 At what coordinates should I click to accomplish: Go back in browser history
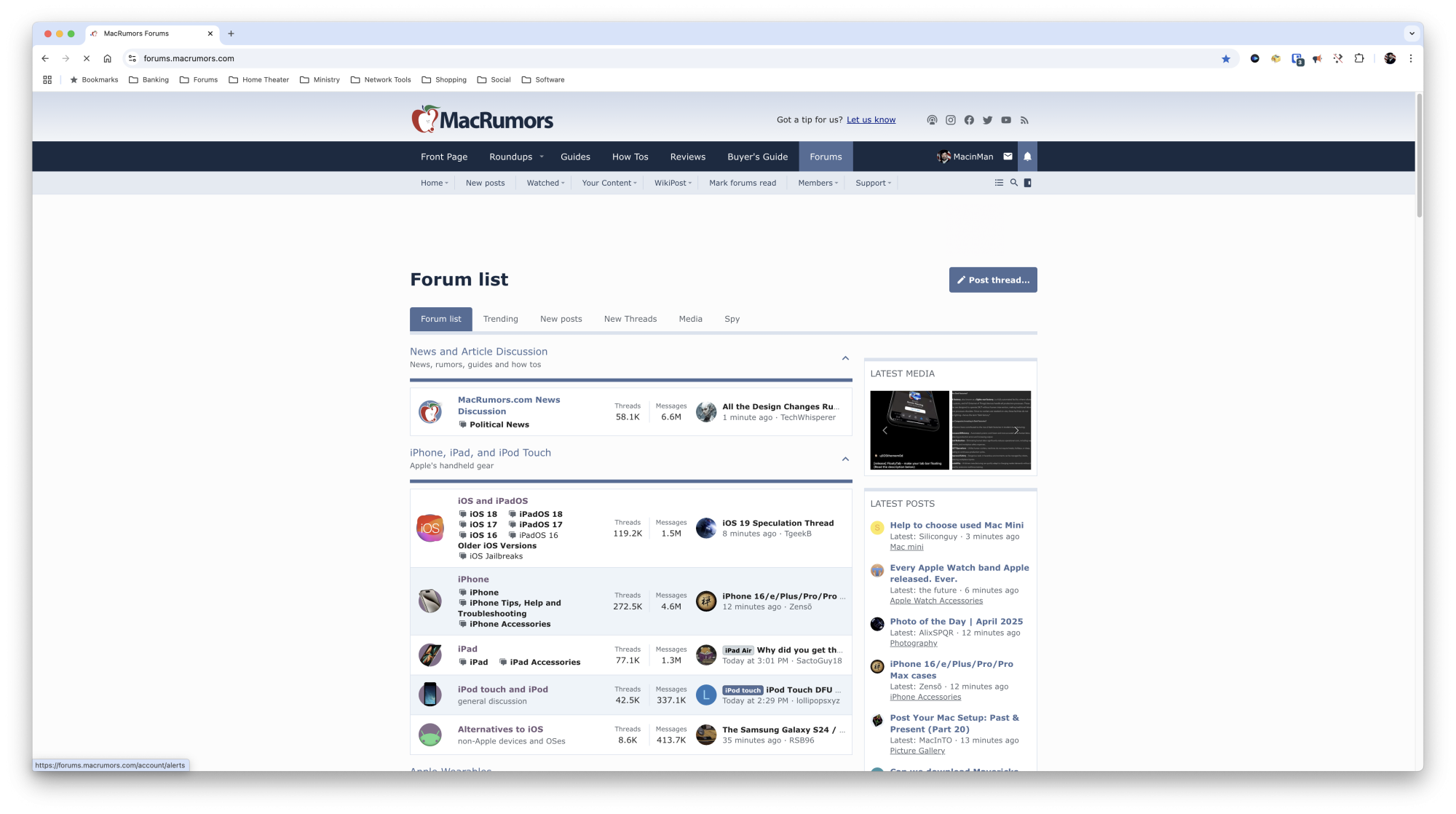(x=45, y=58)
